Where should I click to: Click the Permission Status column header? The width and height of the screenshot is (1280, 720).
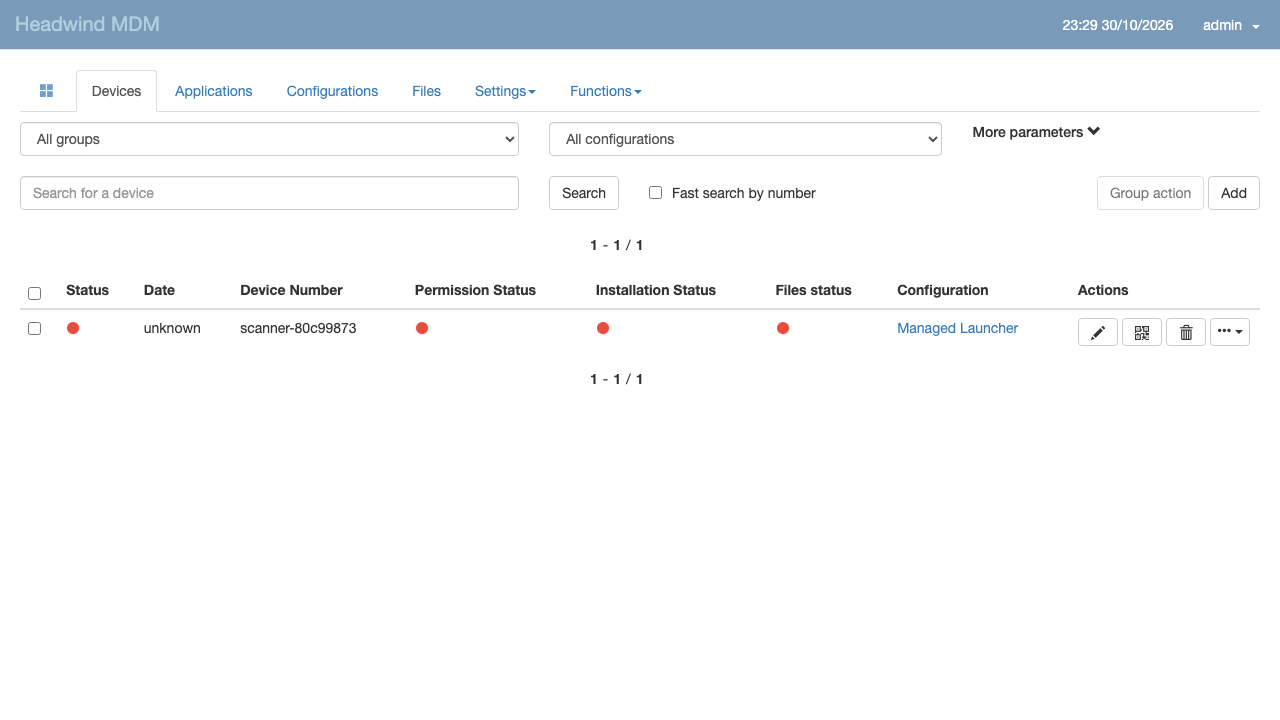(x=475, y=290)
